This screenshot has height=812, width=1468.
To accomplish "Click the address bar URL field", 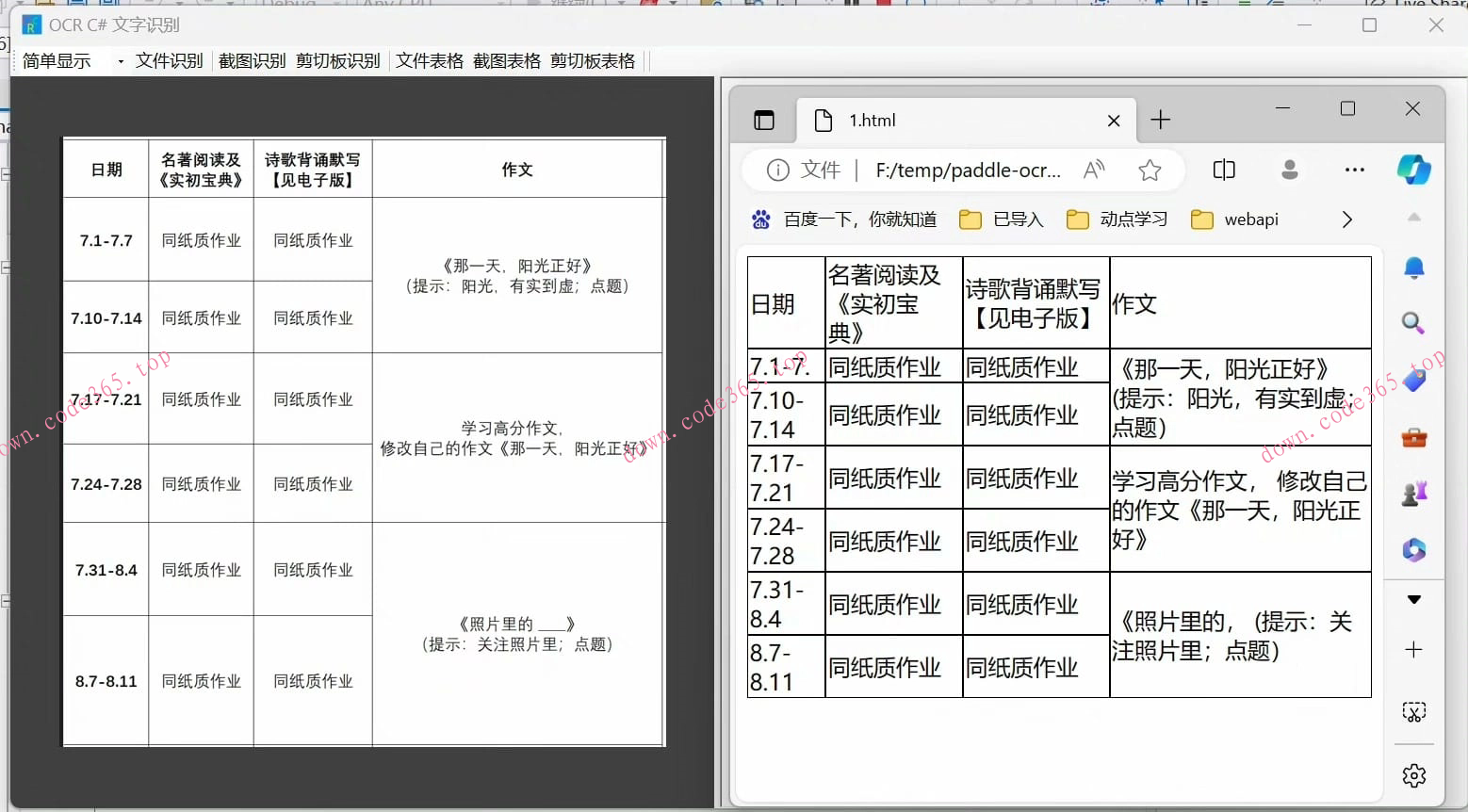I will [x=968, y=171].
